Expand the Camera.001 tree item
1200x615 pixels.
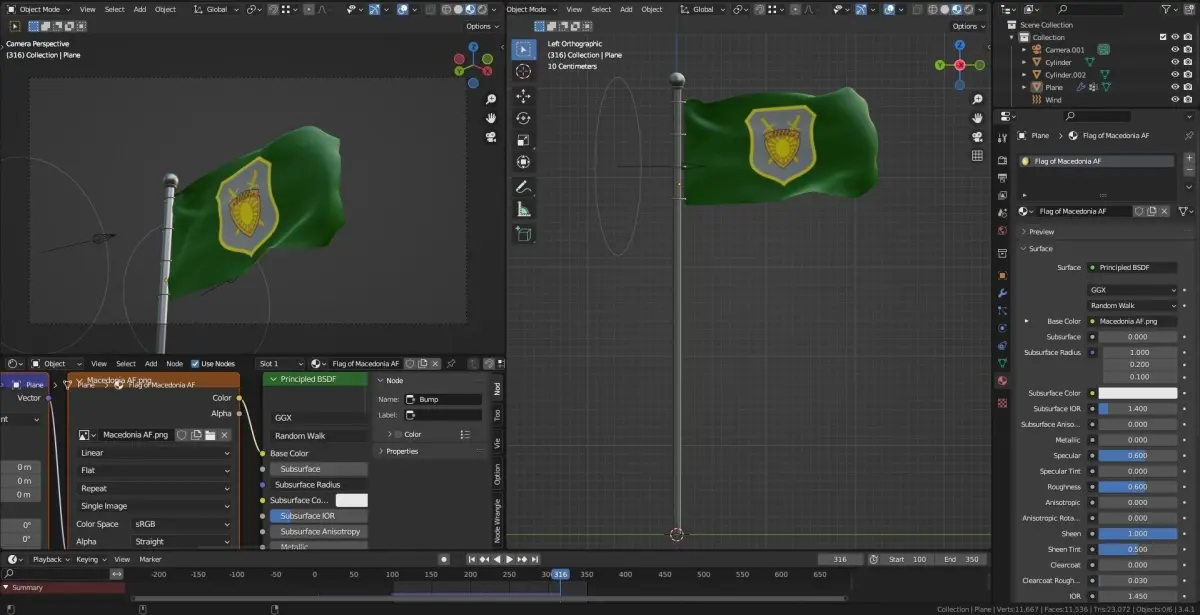1024,49
